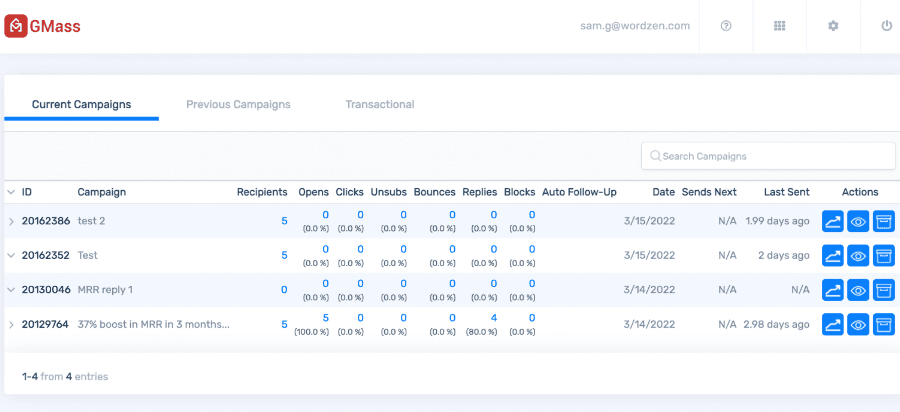Sort by Replies column header
The image size is (900, 412).
tap(480, 192)
